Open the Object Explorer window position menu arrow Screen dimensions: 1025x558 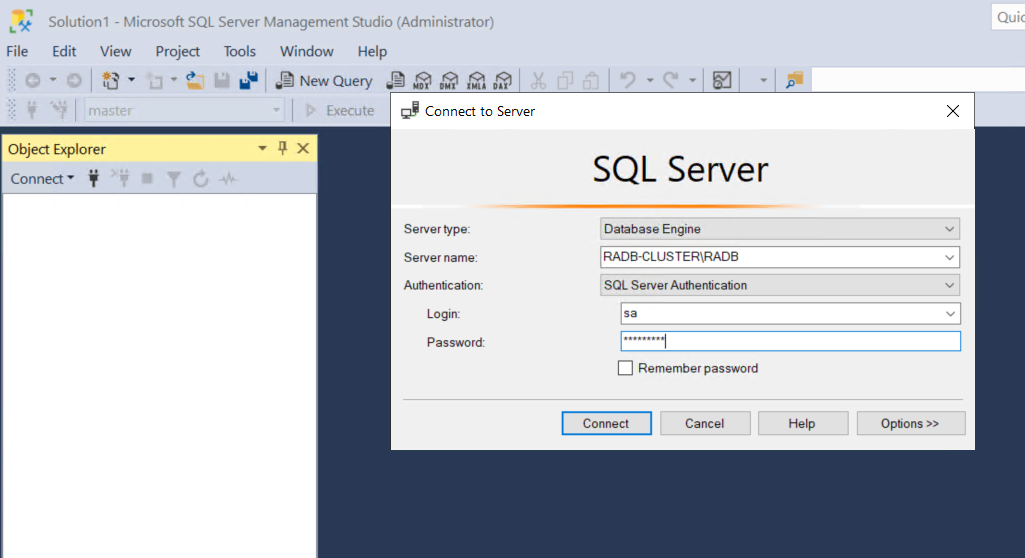tap(262, 148)
